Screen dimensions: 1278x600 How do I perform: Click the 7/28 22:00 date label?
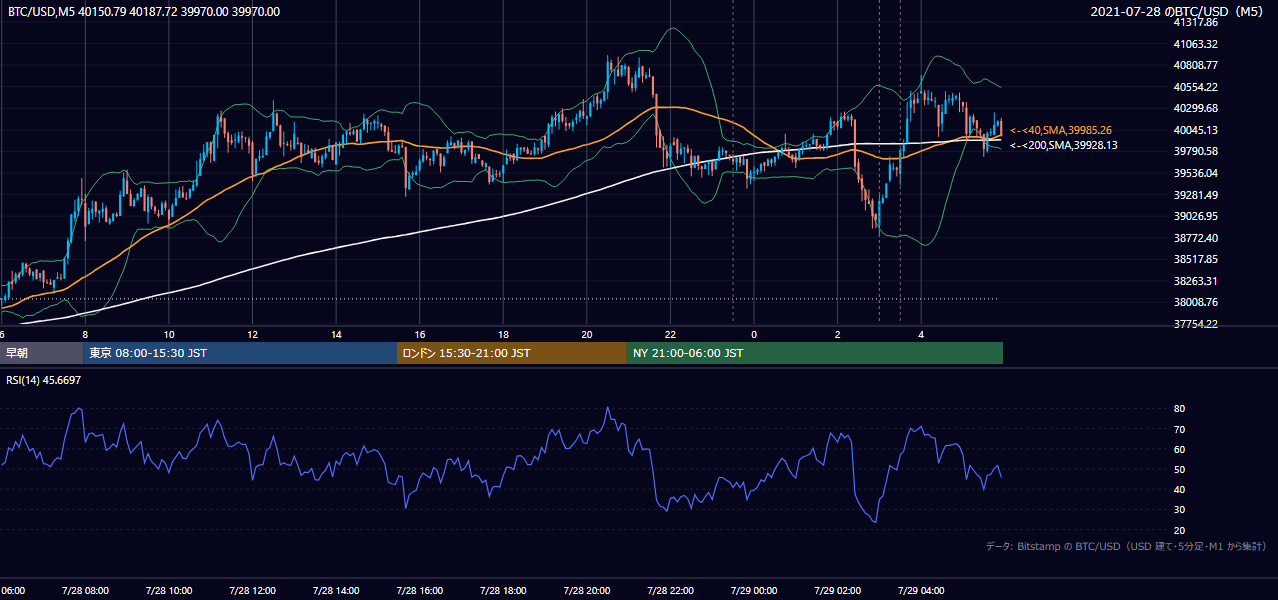click(669, 591)
